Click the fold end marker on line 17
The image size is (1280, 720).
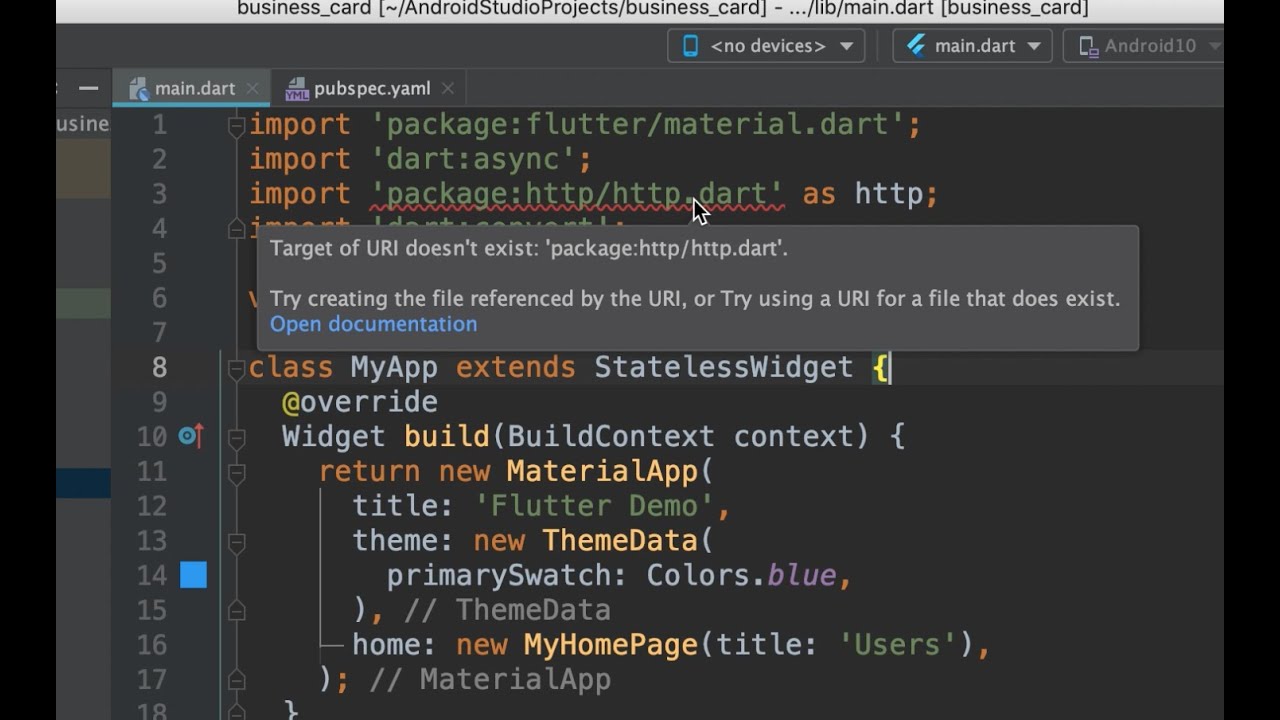pos(237,679)
